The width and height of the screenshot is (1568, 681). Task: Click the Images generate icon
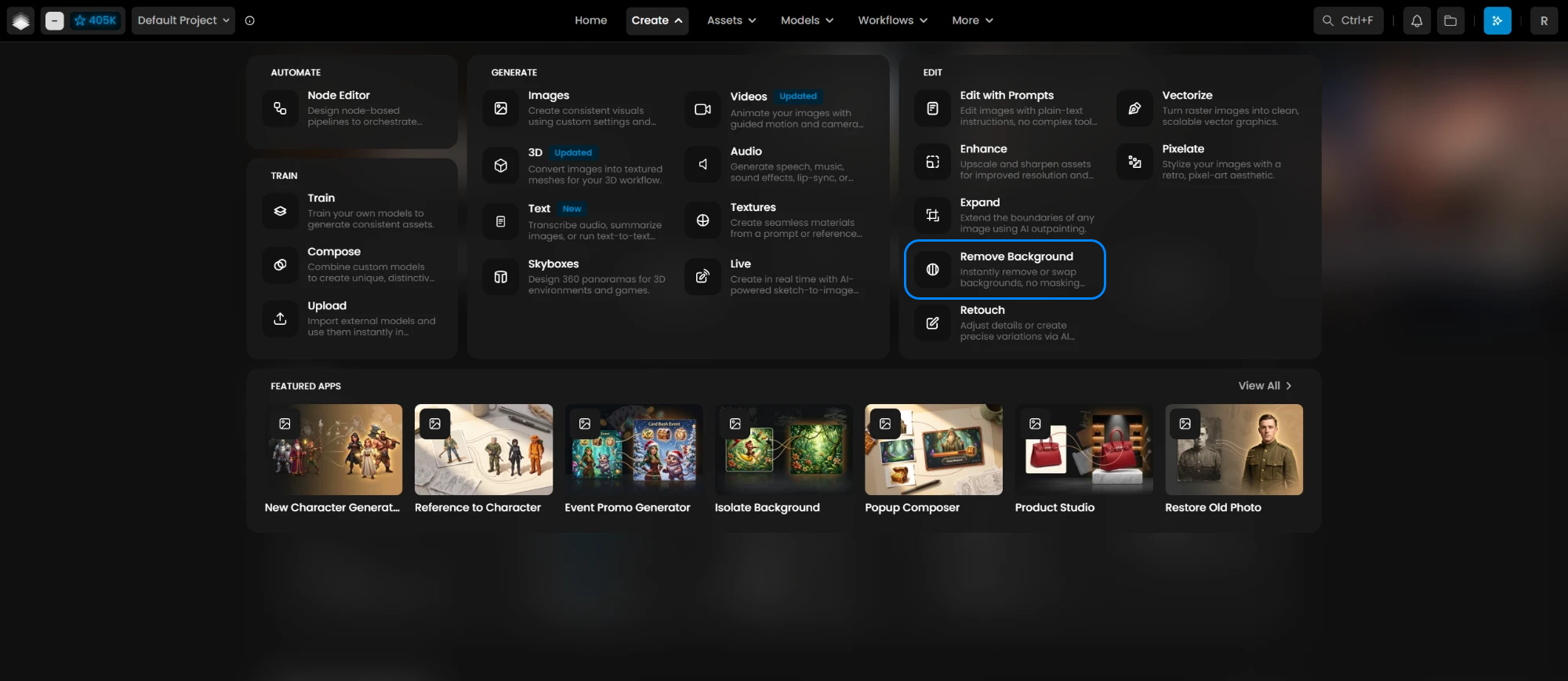[x=501, y=108]
